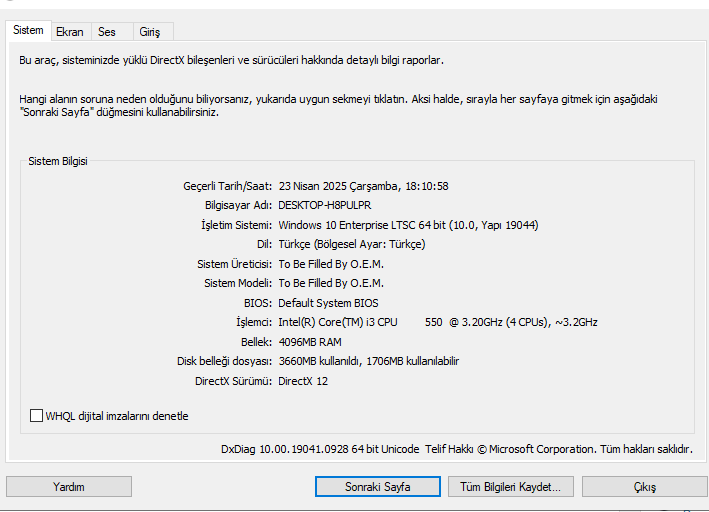Click the Sistem Üreticisi value text
Image resolution: width=709 pixels, height=512 pixels.
click(x=331, y=264)
